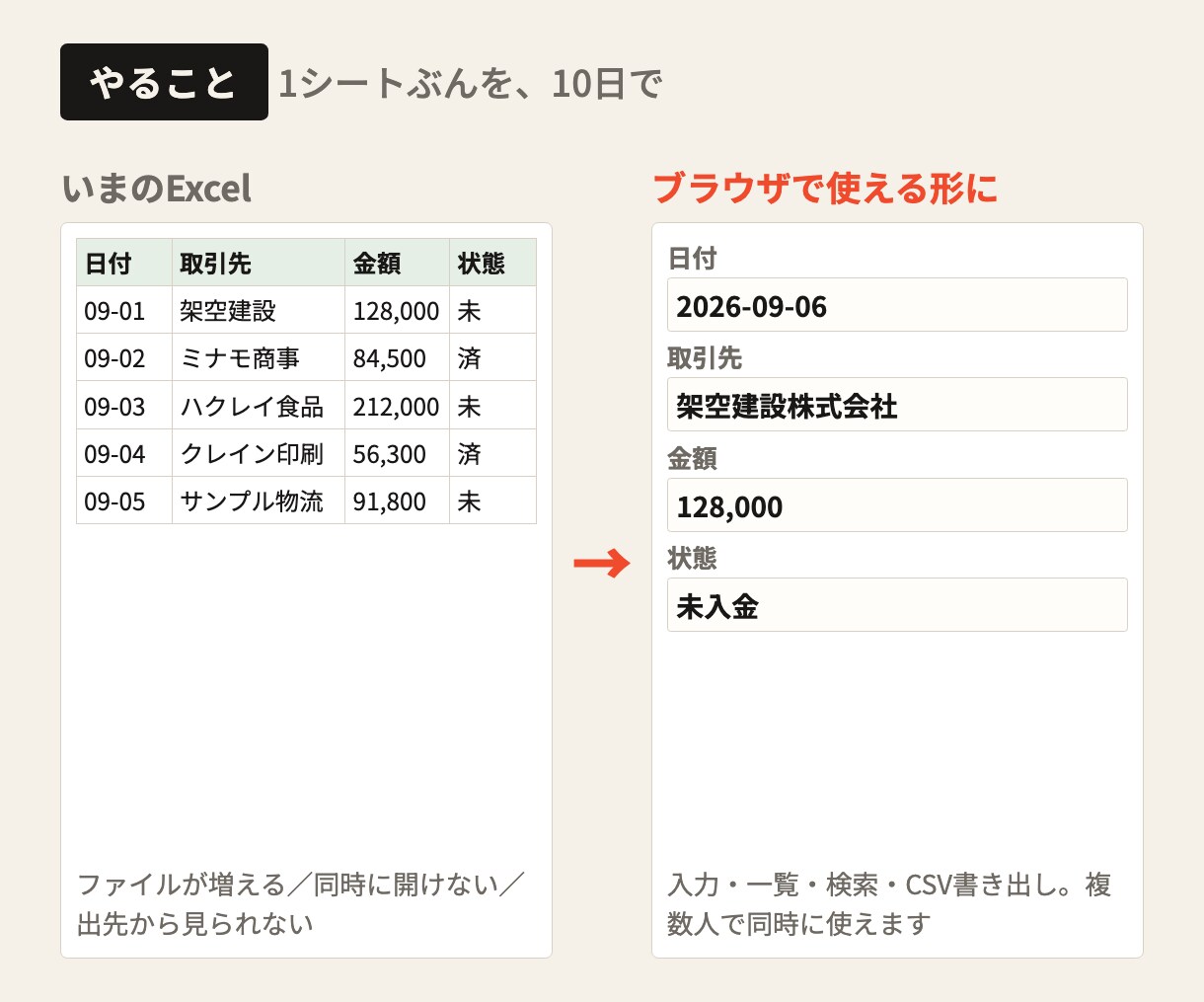The width and height of the screenshot is (1204, 1002).
Task: Click the 未 status in the 09-03 row
Action: (x=493, y=406)
